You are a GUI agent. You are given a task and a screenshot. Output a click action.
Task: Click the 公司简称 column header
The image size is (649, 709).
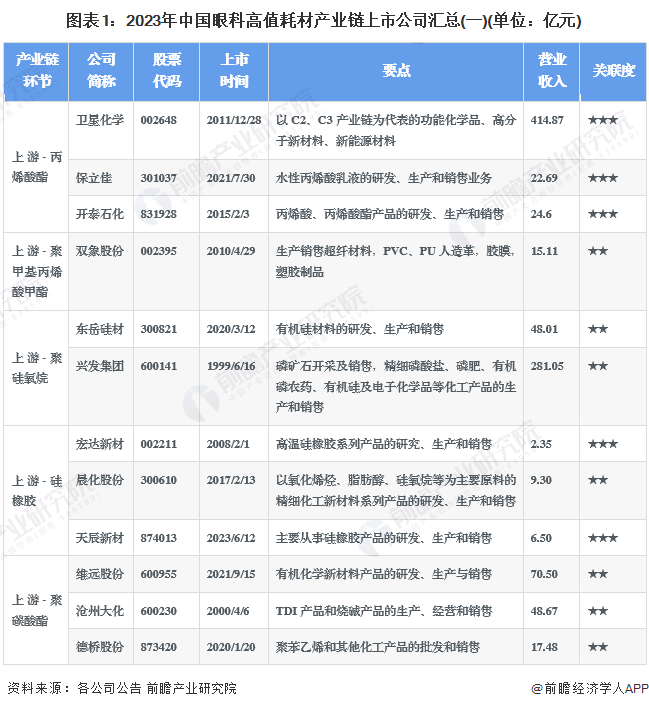101,71
